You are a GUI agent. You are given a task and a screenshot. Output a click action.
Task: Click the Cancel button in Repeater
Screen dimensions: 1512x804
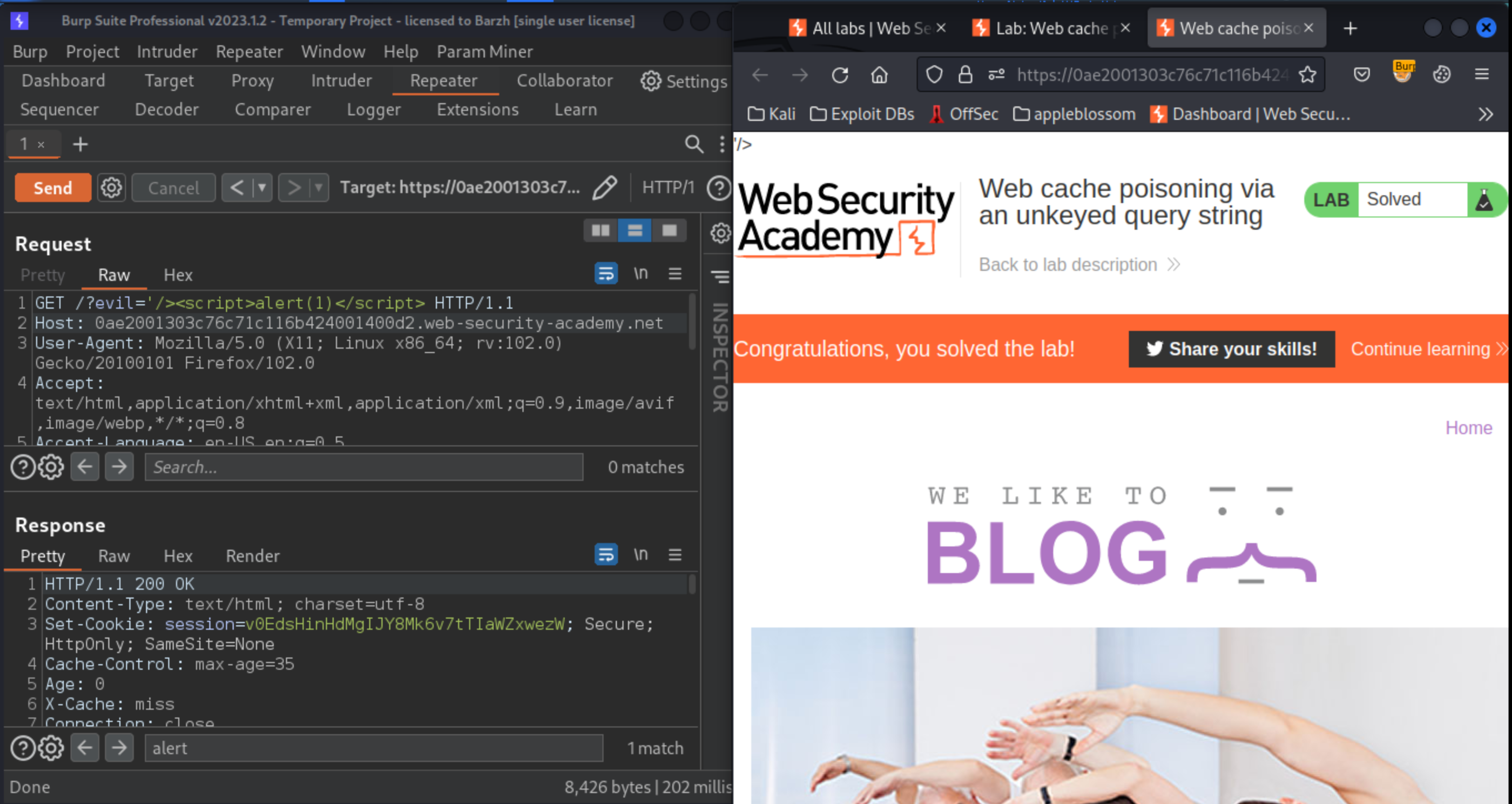tap(173, 188)
